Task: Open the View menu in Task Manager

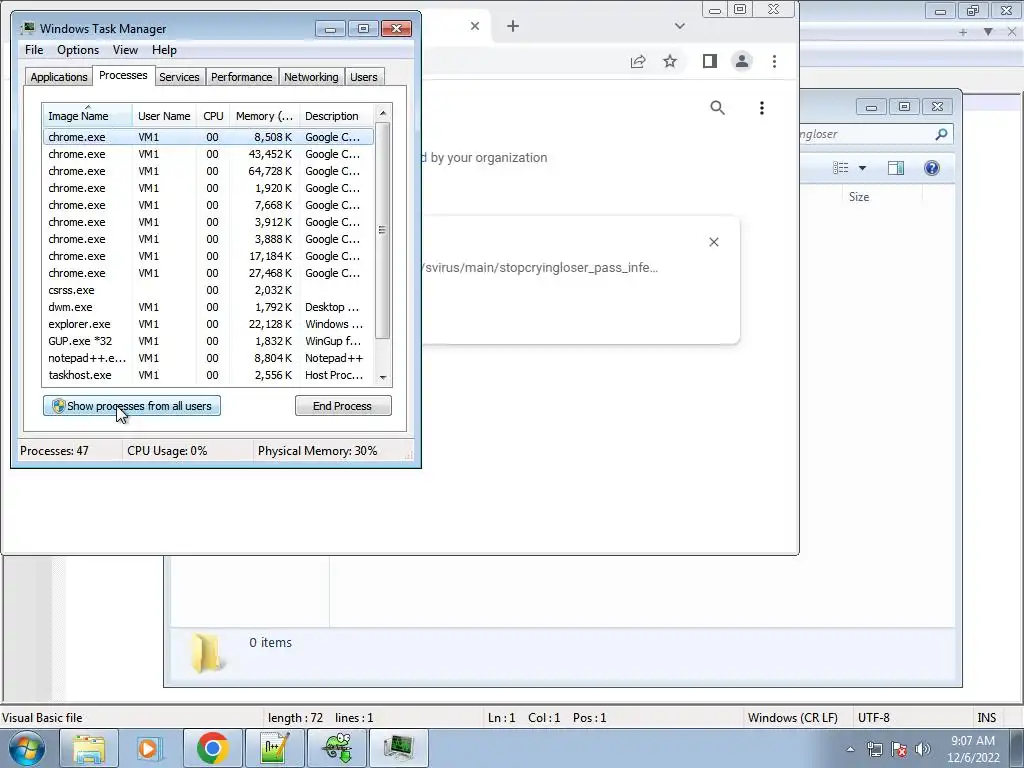Action: 125,50
